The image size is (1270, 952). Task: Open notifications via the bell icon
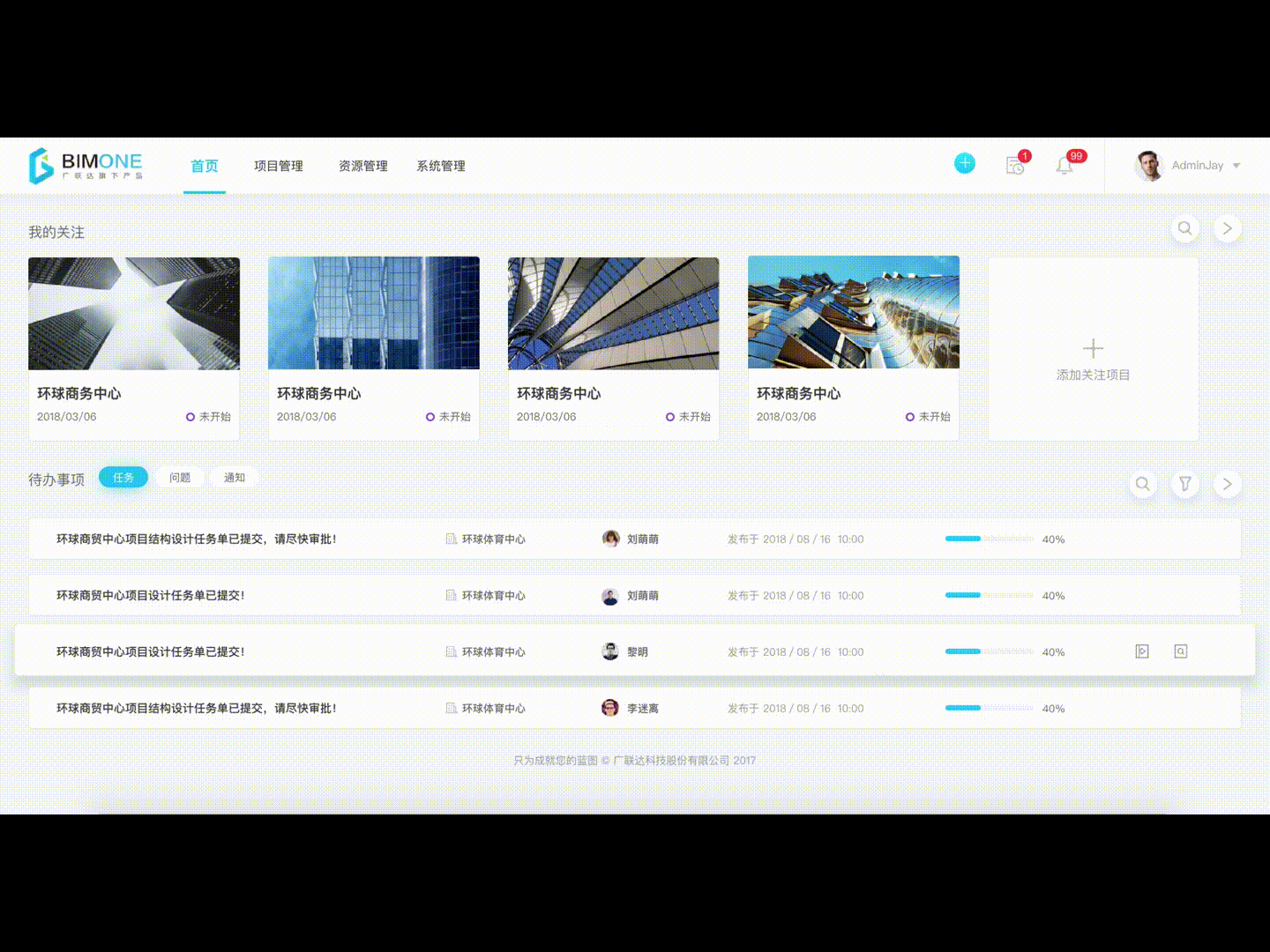click(x=1065, y=165)
